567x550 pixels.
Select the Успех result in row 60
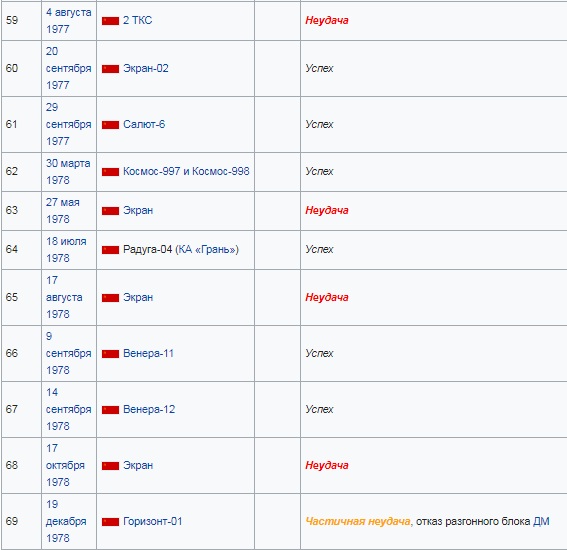(319, 68)
